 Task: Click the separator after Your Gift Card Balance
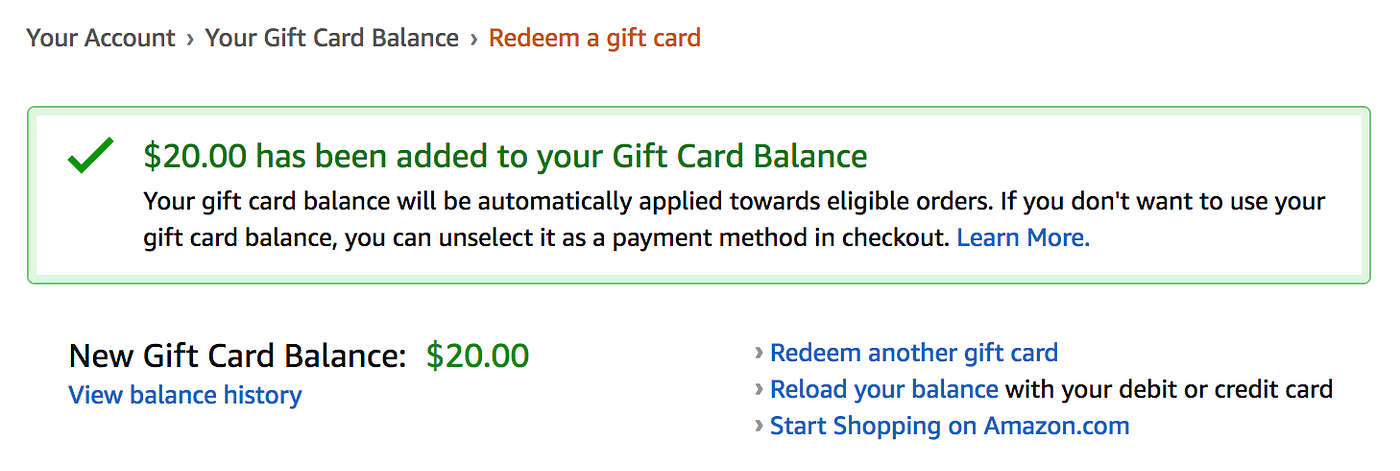click(474, 39)
